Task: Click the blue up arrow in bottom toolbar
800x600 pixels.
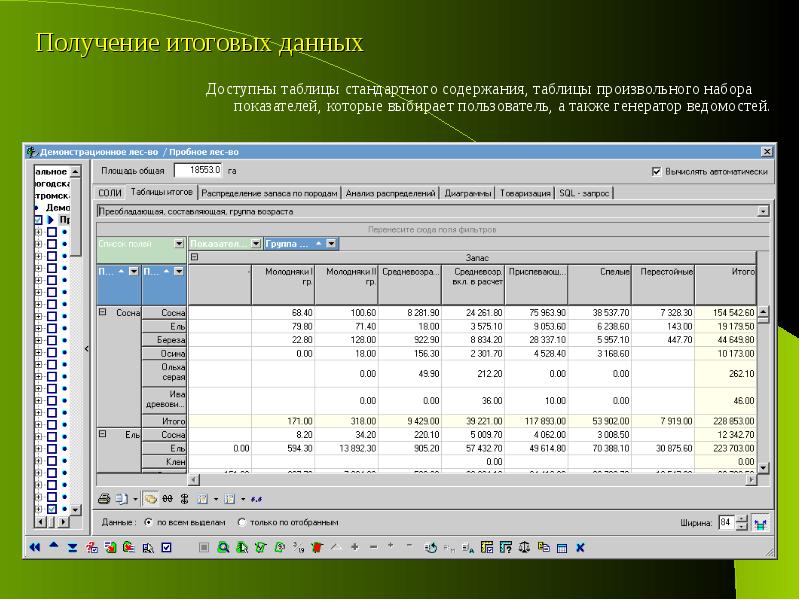Action: [x=53, y=547]
